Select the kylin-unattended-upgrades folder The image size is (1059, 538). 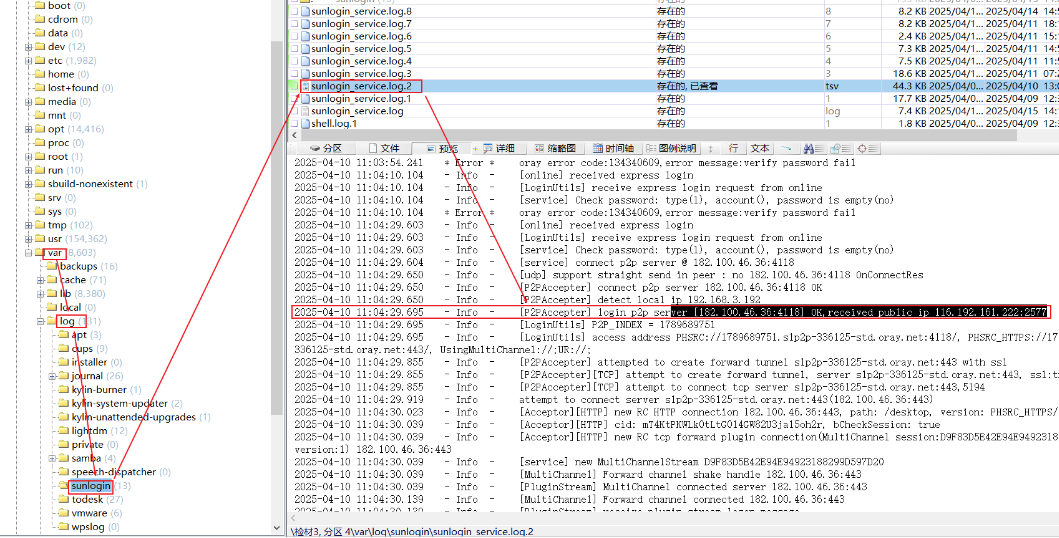134,417
